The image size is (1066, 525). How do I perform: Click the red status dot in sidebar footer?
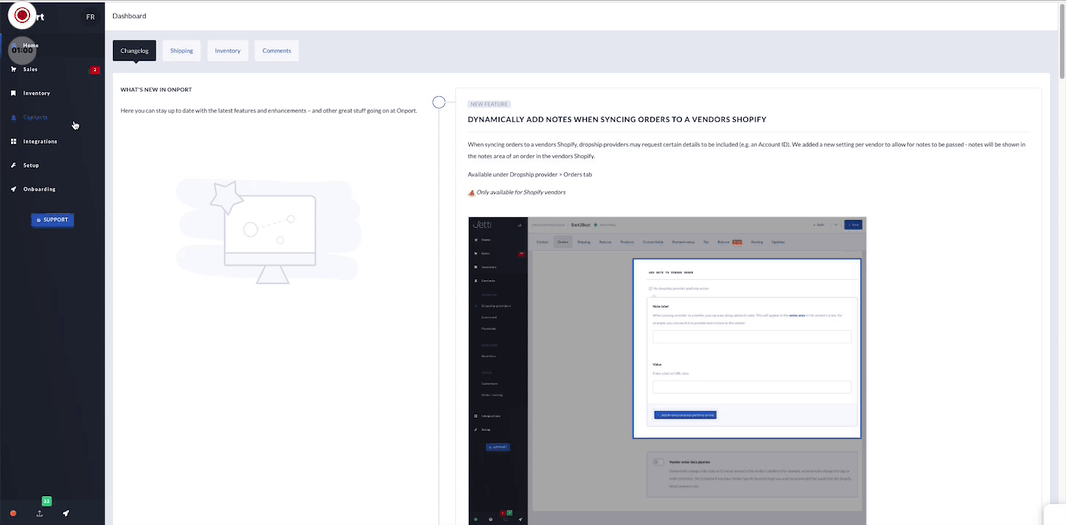tap(13, 513)
